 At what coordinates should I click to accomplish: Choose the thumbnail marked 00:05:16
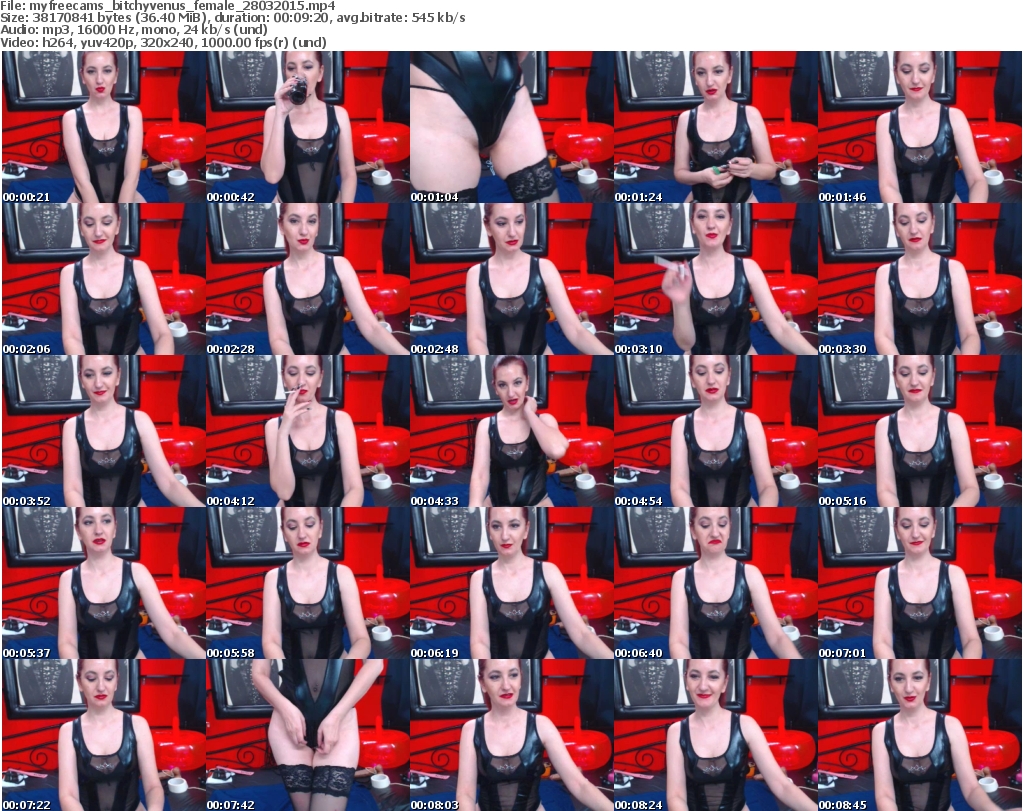pyautogui.click(x=920, y=431)
